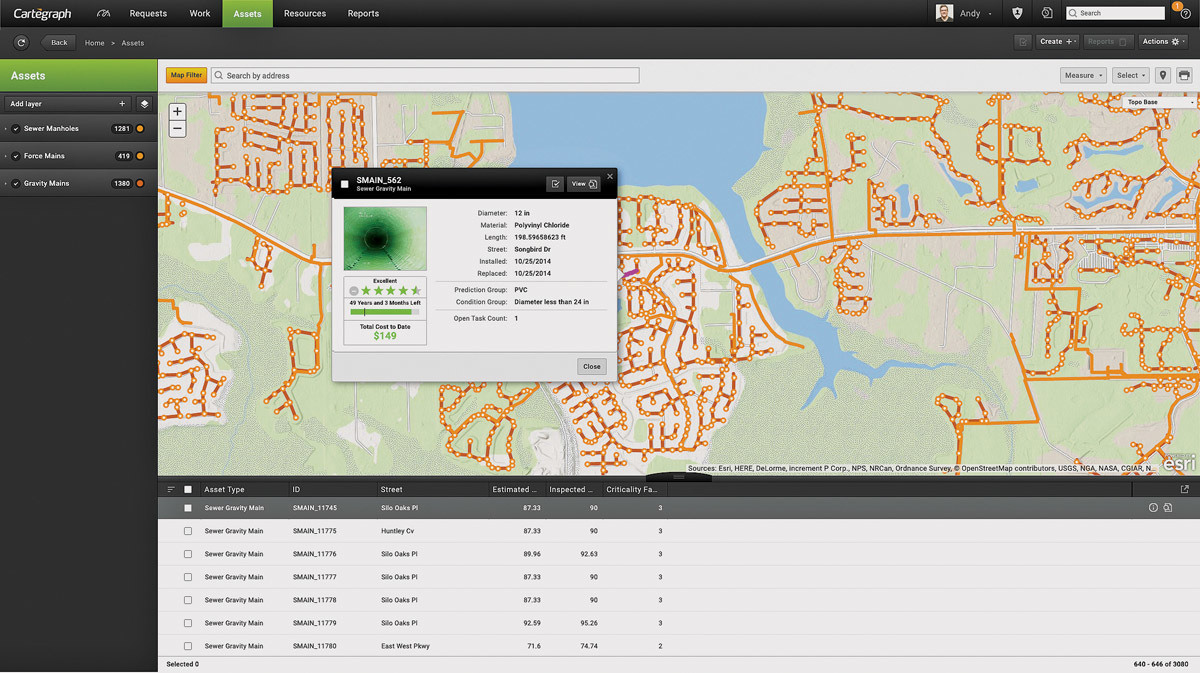Zoom out on the map
The image size is (1200, 673).
177,129
